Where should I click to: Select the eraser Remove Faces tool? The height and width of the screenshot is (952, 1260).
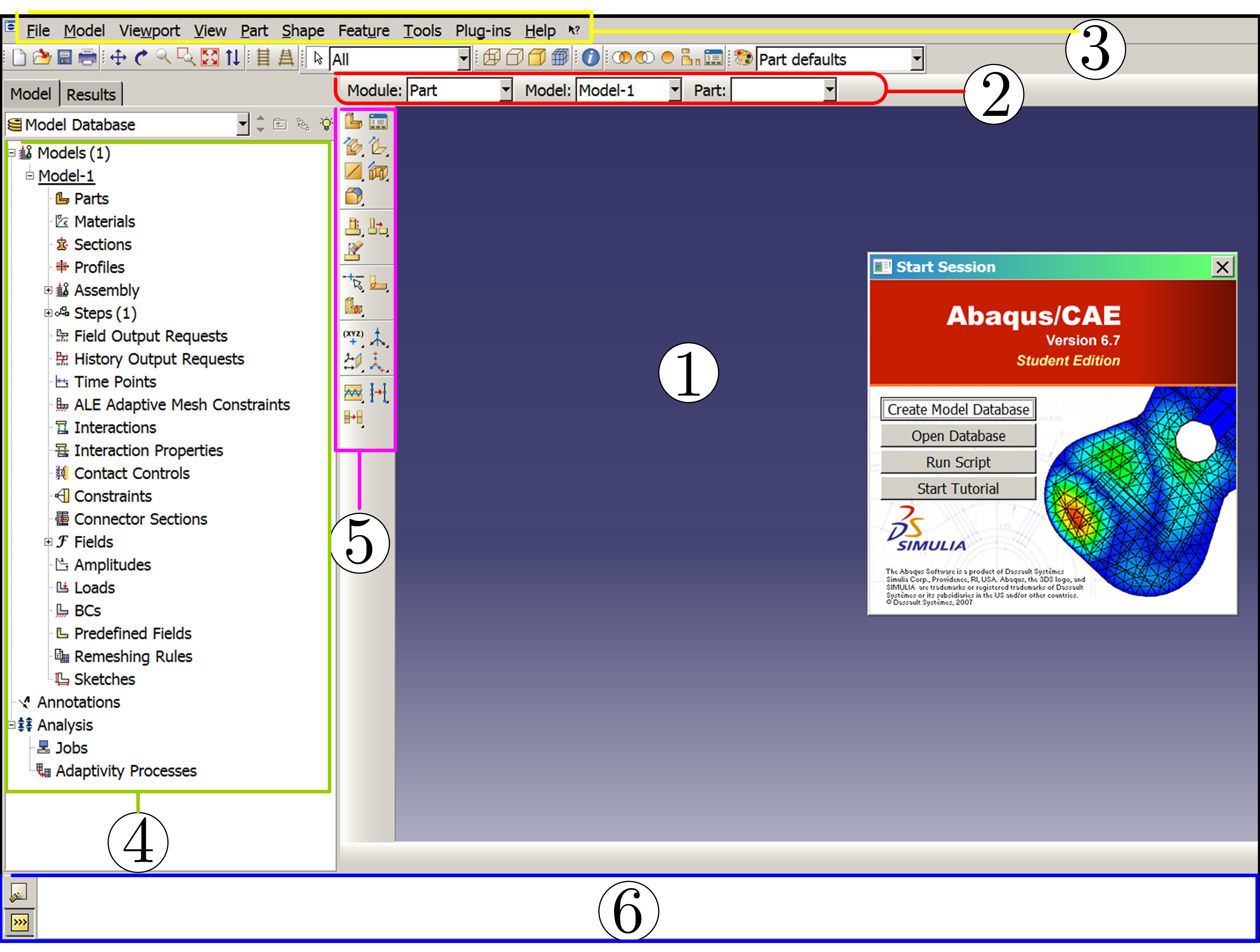click(353, 251)
